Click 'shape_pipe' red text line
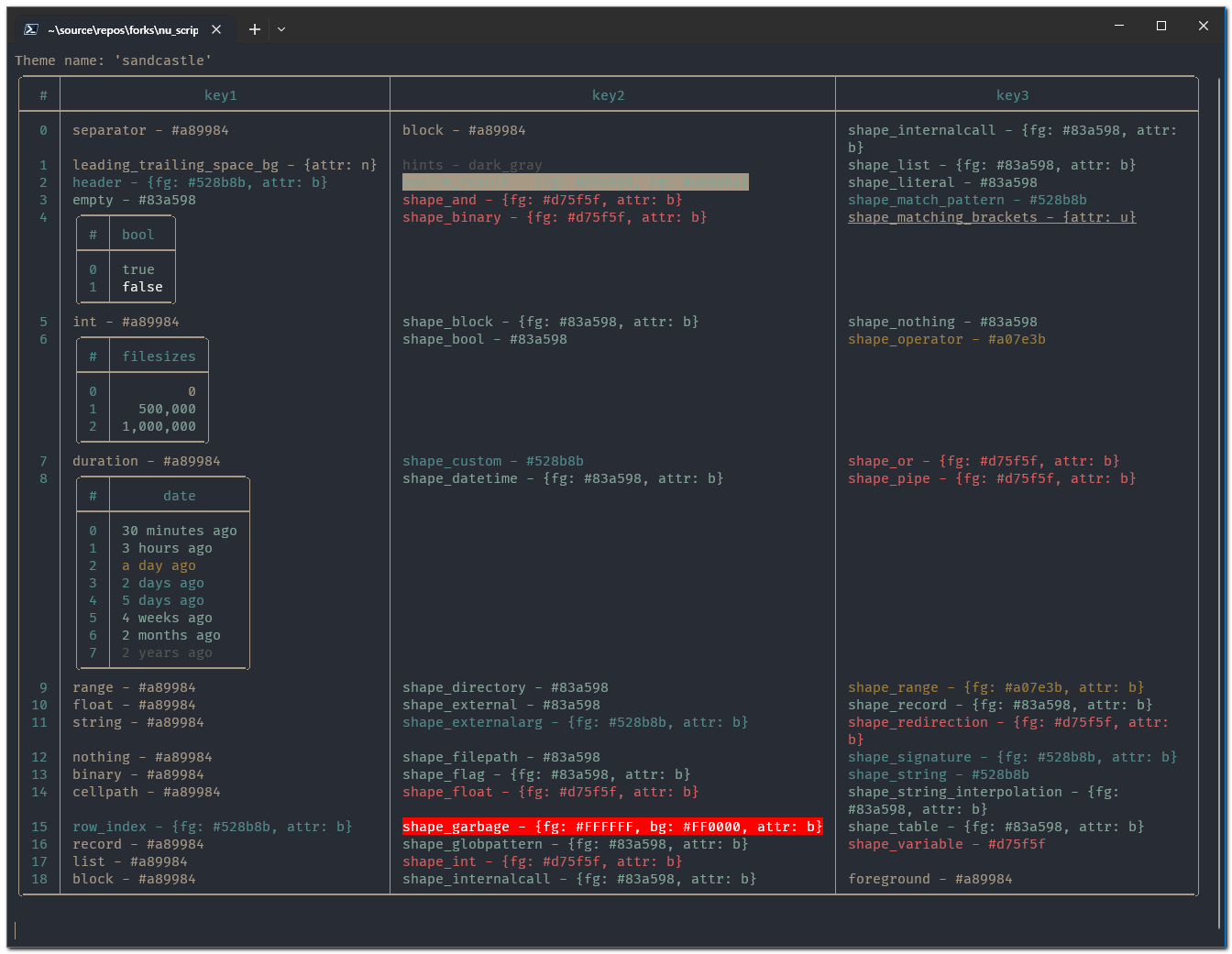Viewport: 1232px width, 954px height. 993,478
